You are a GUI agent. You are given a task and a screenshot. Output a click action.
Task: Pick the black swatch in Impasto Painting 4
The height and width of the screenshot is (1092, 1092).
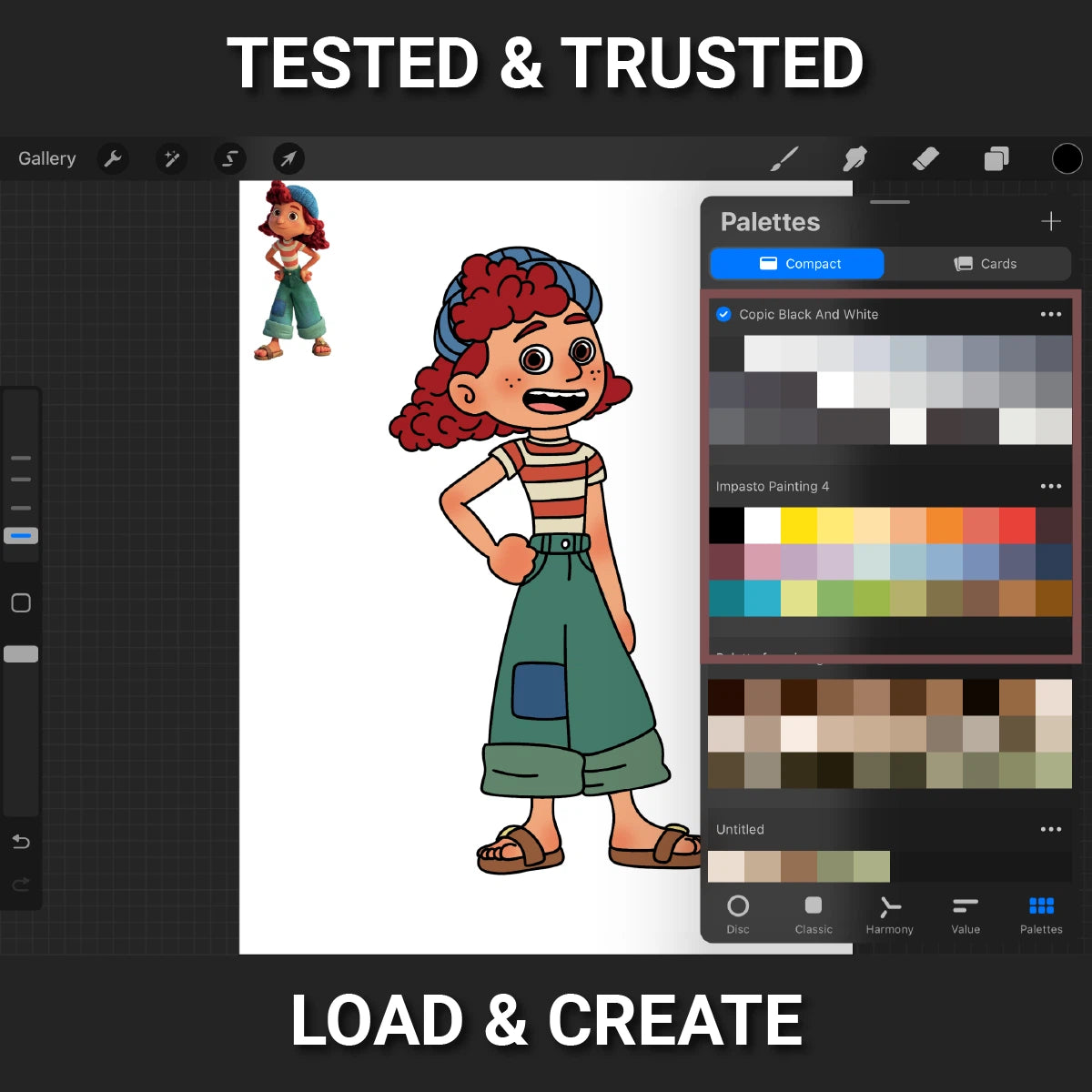pyautogui.click(x=726, y=525)
